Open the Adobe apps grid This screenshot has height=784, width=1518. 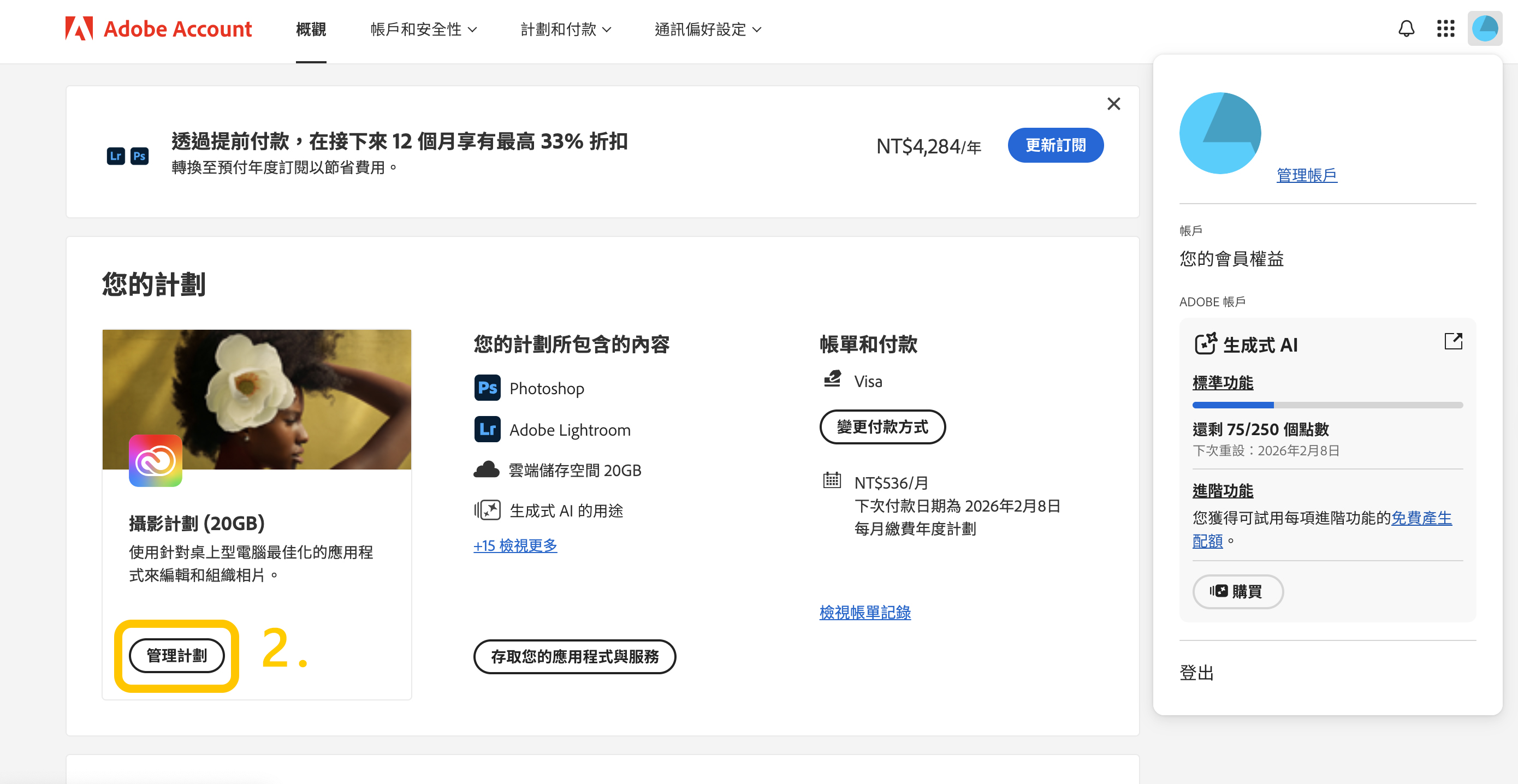click(1445, 28)
